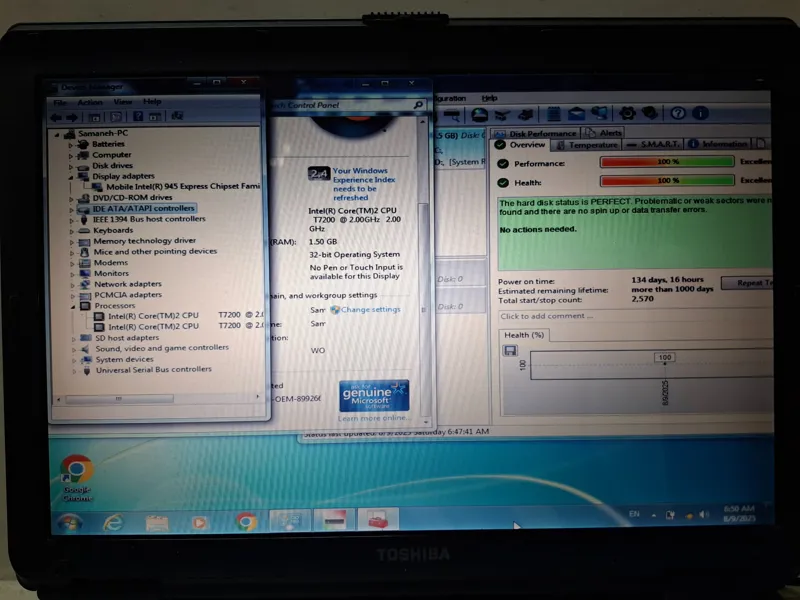
Task: Expand the Keyboards node
Action: 71,231
